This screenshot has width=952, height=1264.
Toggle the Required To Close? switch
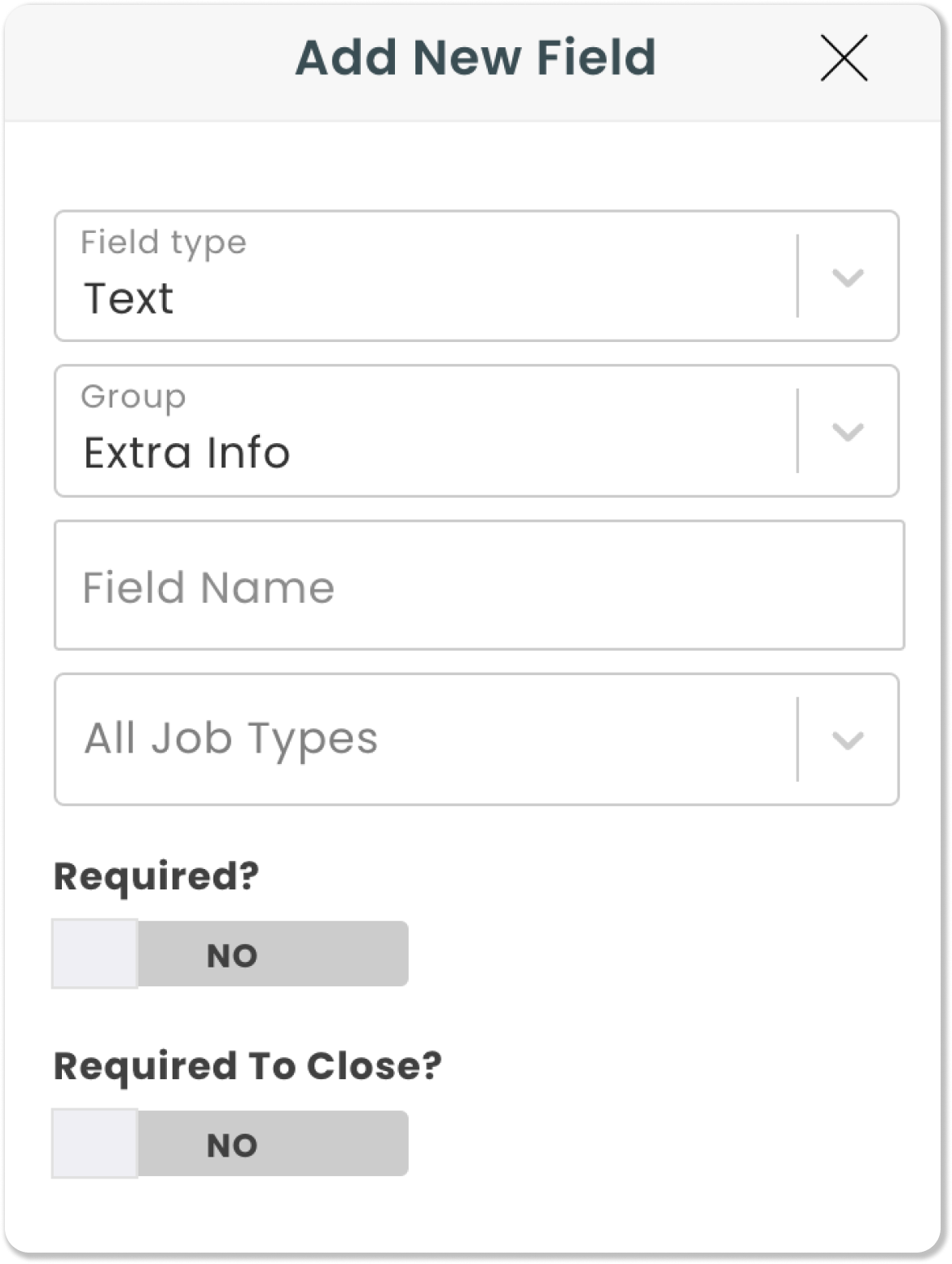point(230,1143)
